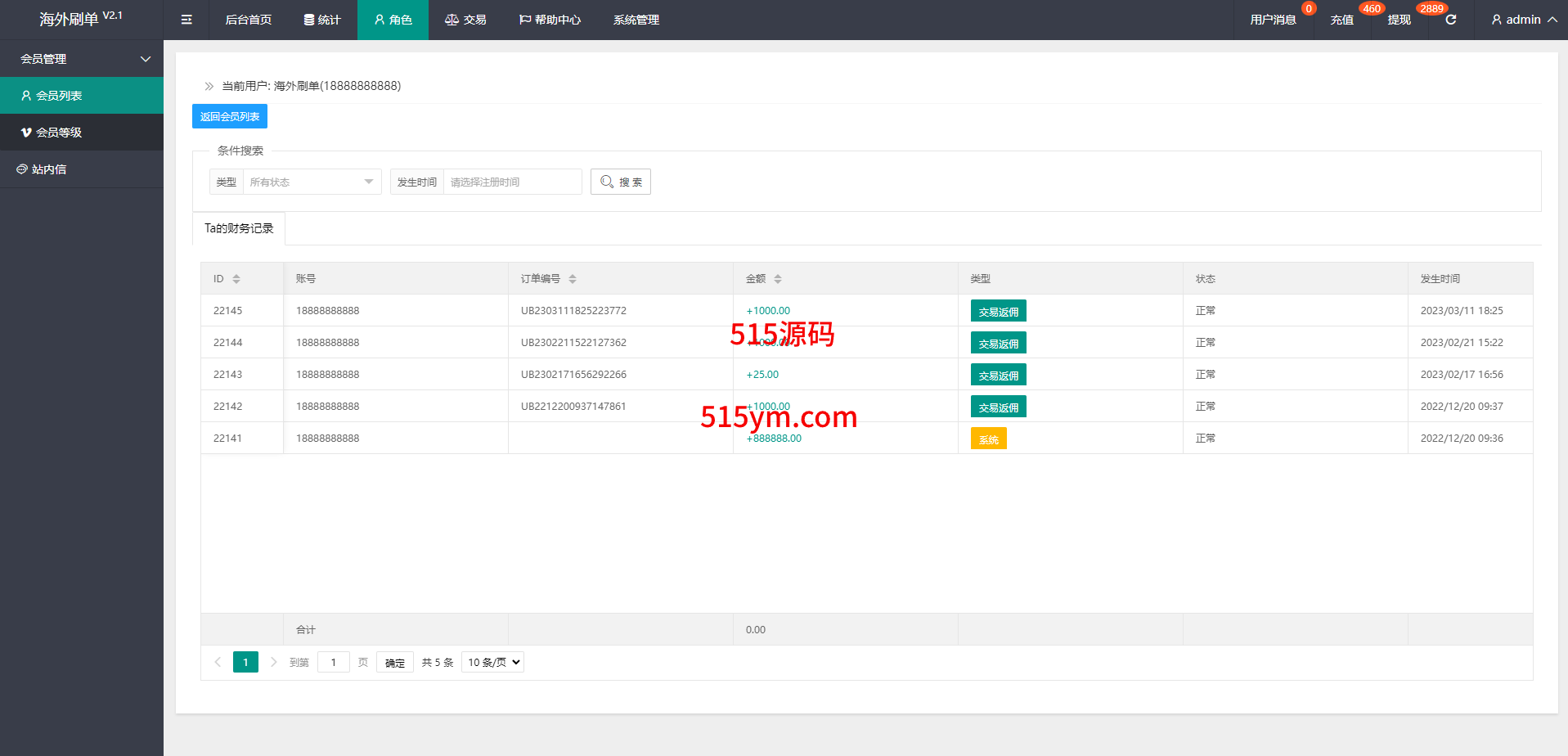Open 提现 withdrawal notifications
The image size is (1568, 756).
(1399, 20)
